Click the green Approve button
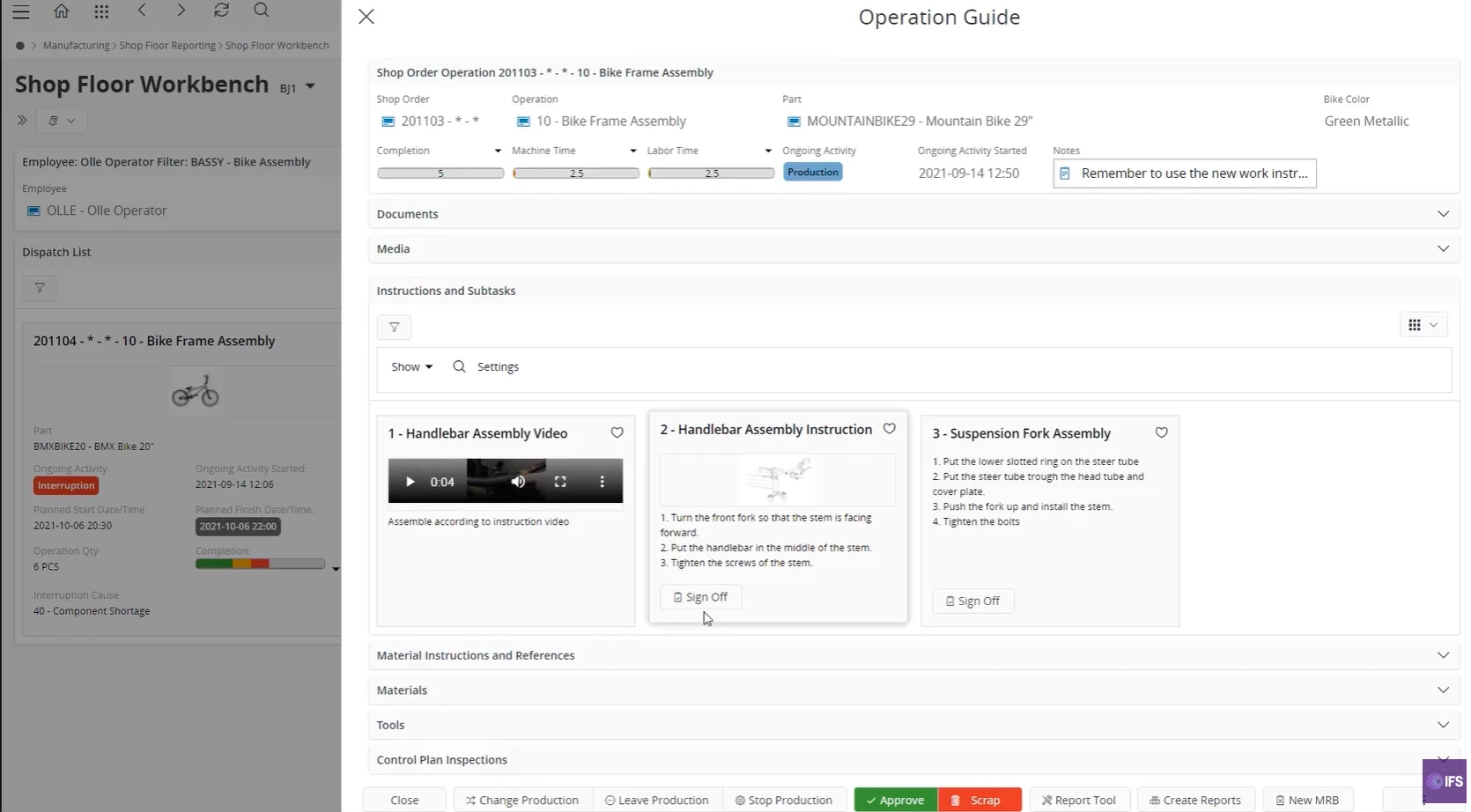Viewport: 1471px width, 812px height. pos(895,800)
